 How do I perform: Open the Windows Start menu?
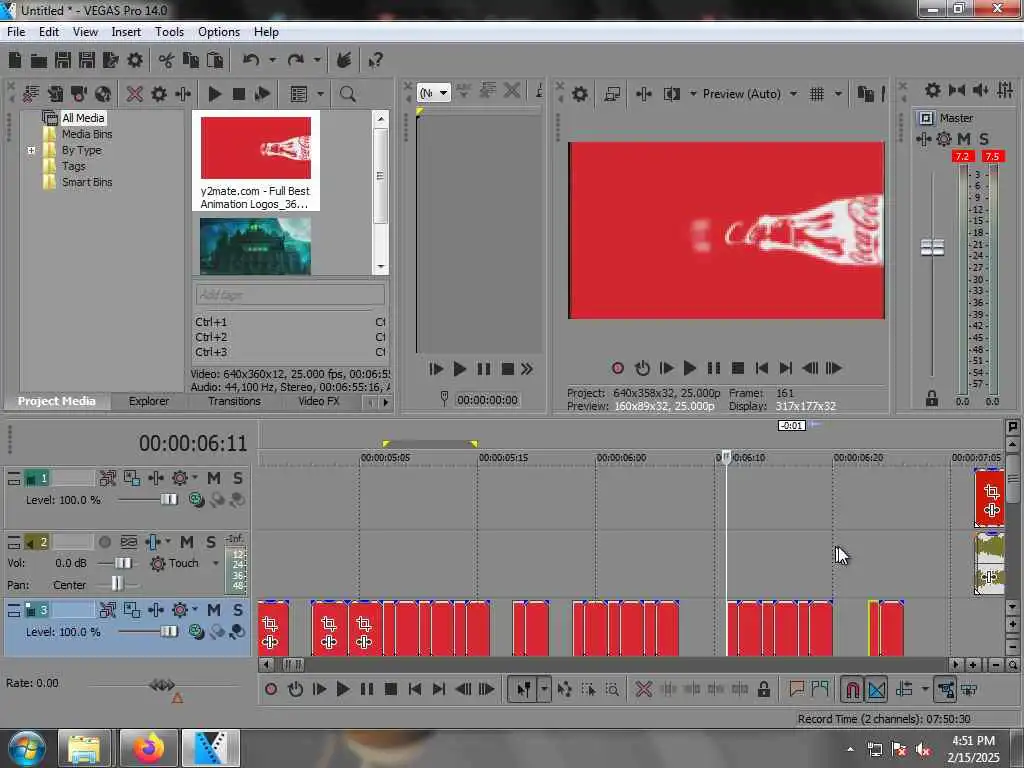tap(27, 748)
